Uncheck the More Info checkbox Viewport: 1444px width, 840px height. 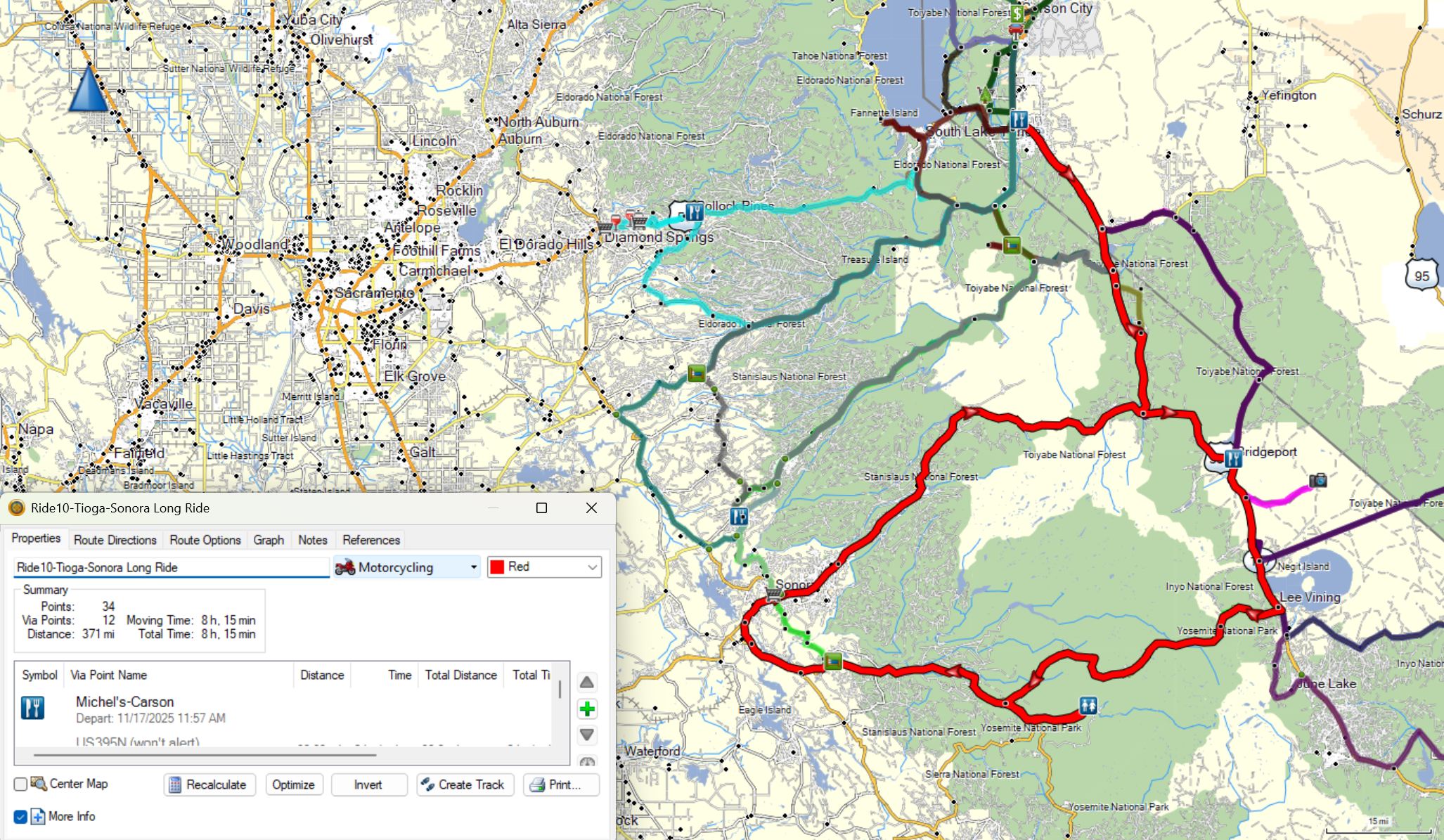tap(20, 817)
